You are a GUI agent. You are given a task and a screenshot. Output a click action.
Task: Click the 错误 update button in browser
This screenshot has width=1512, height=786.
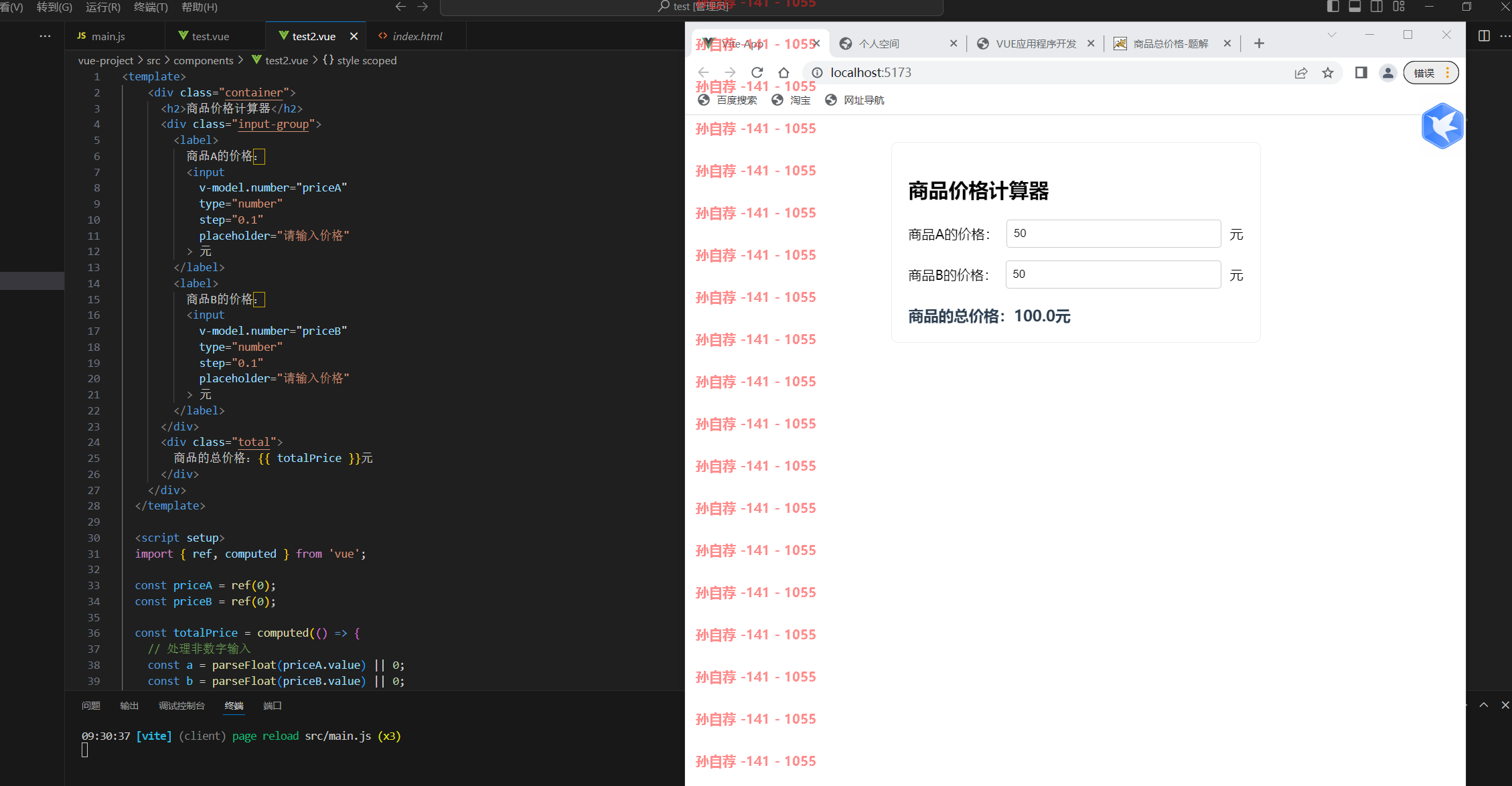coord(1430,72)
